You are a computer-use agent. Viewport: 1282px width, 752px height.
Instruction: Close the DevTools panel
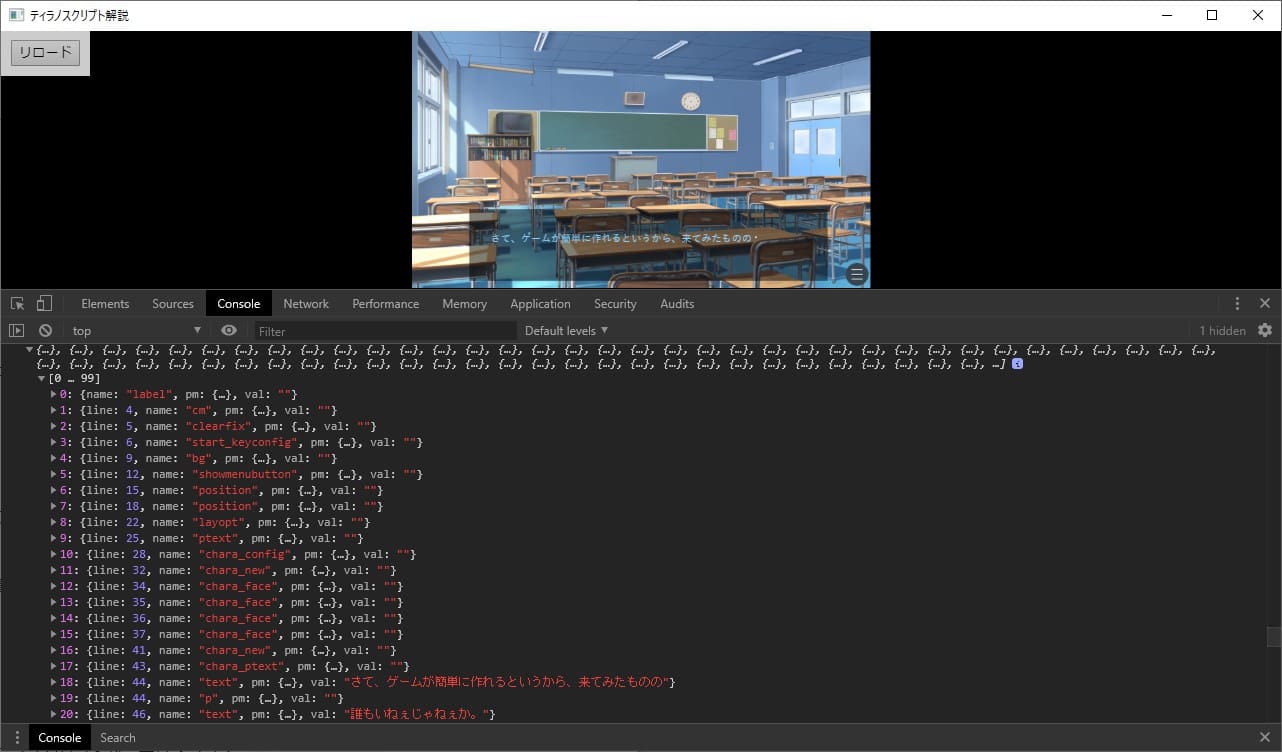click(x=1265, y=304)
